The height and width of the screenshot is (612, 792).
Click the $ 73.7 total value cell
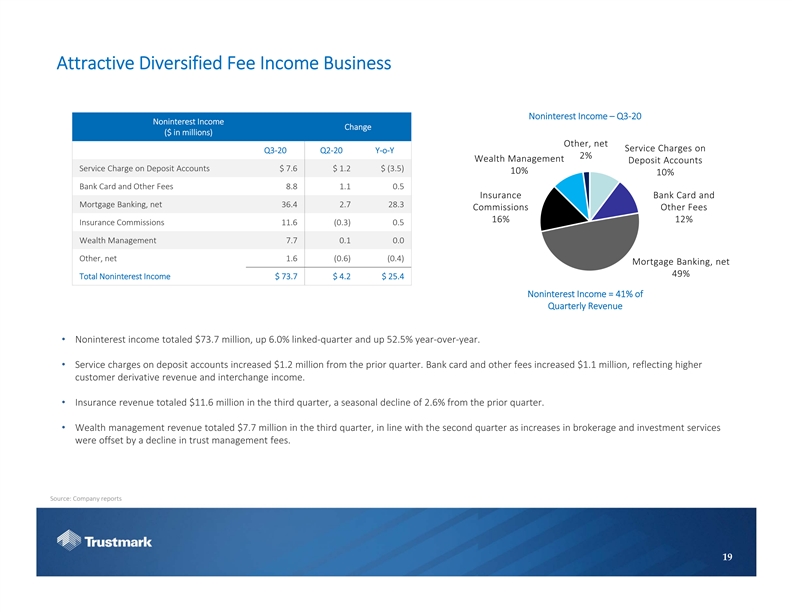tap(285, 276)
